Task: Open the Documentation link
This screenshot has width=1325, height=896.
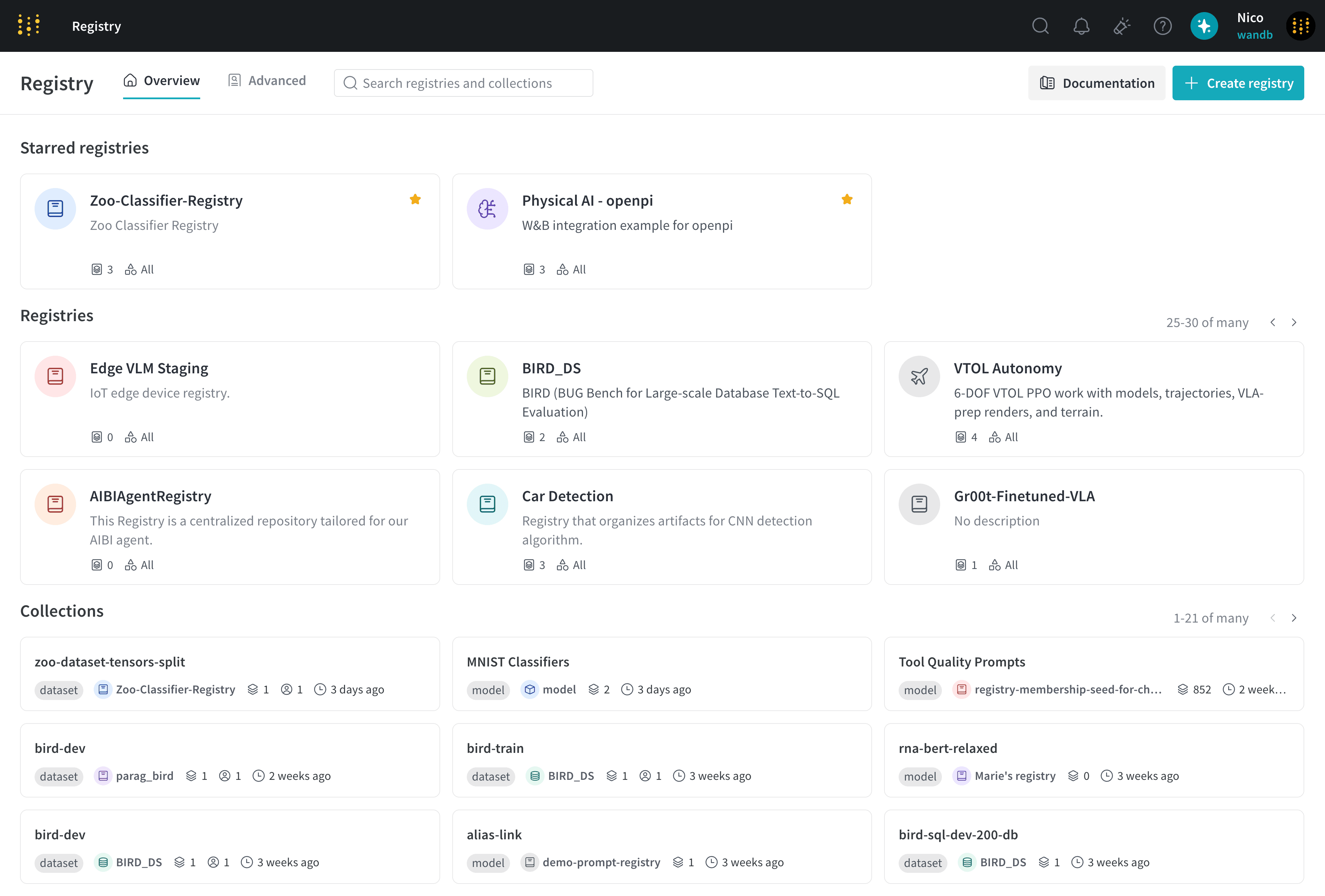Action: tap(1097, 83)
